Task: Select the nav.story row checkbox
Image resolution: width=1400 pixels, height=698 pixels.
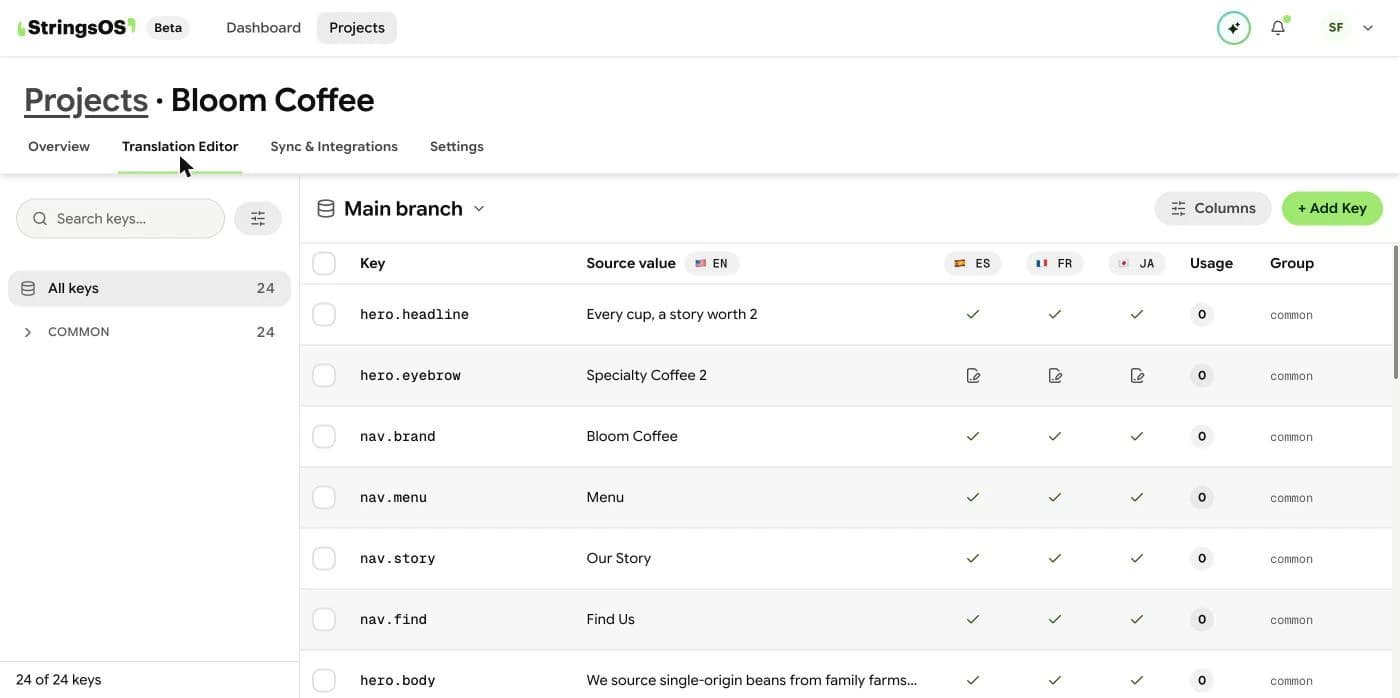Action: [324, 558]
